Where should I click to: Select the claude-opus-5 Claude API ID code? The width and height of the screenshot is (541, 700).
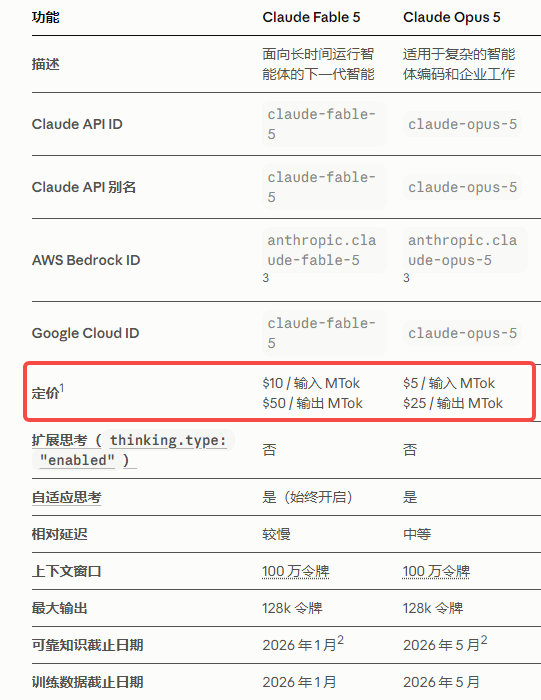[x=462, y=124]
